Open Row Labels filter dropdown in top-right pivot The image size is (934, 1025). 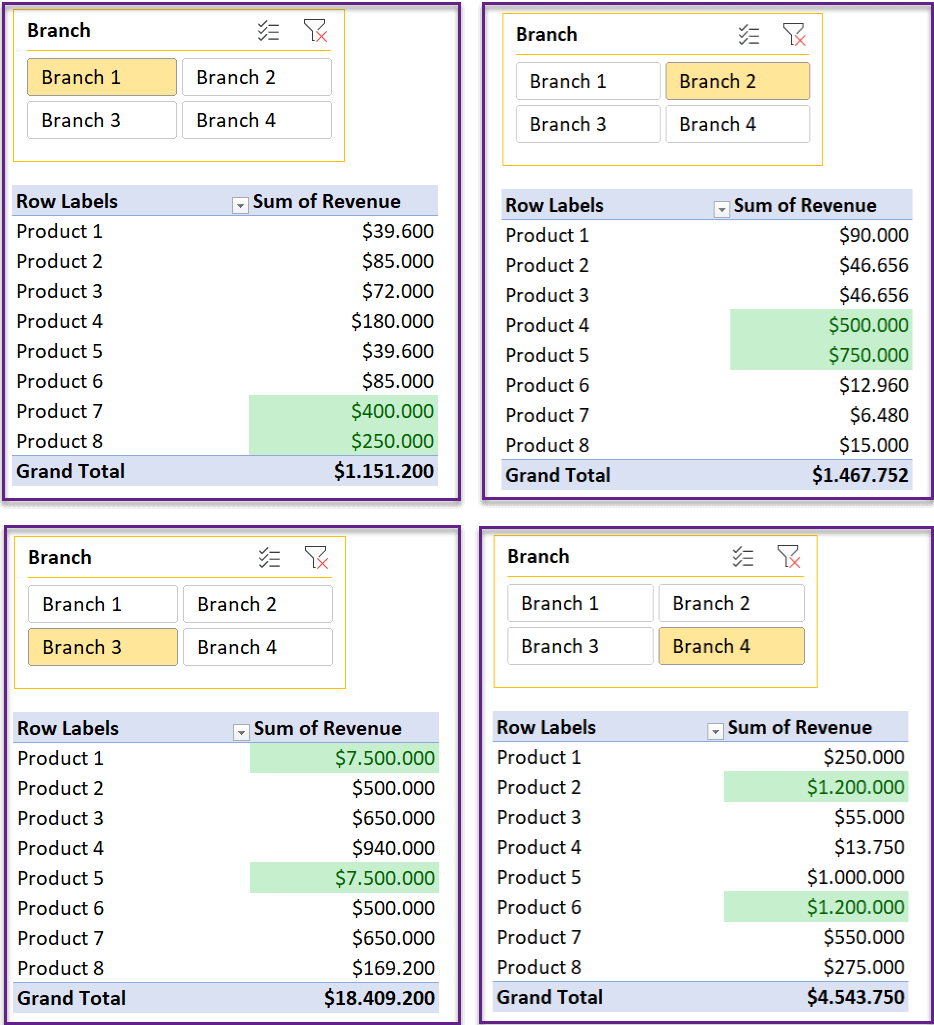tap(722, 209)
